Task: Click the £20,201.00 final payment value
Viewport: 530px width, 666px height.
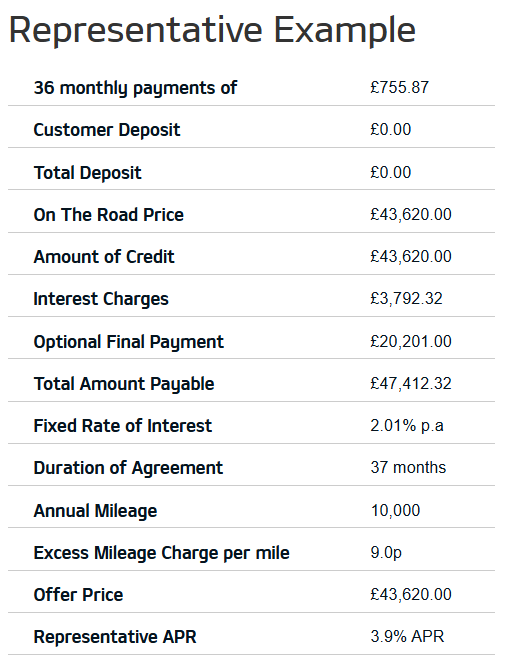Action: tap(411, 341)
